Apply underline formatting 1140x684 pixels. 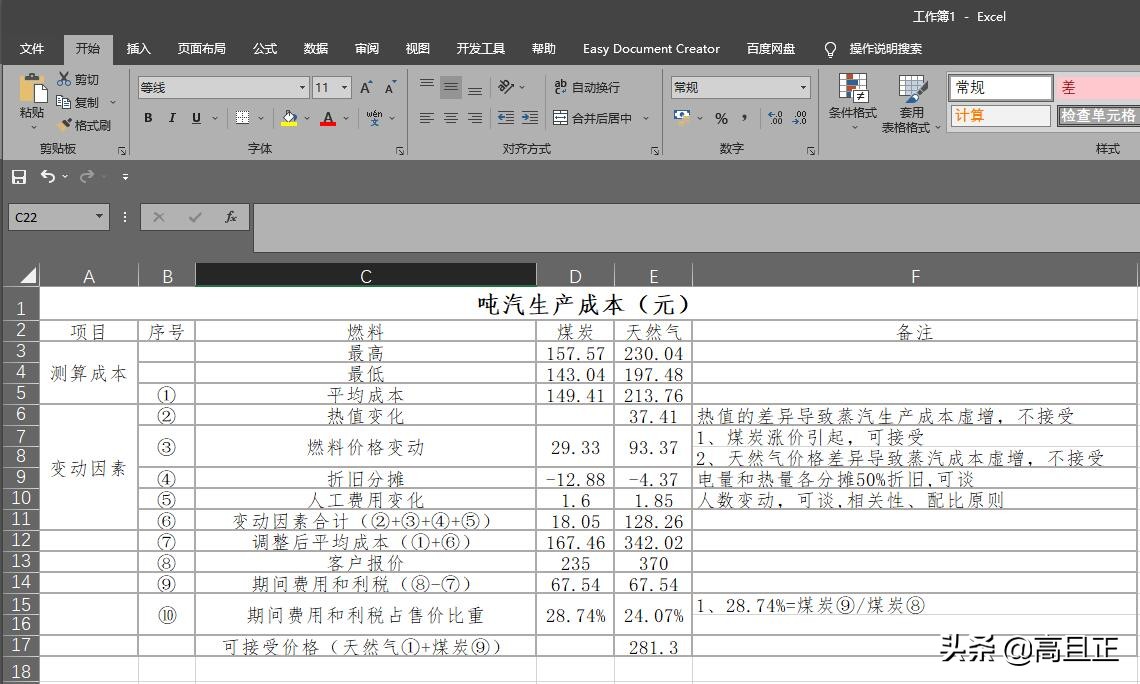tap(195, 118)
